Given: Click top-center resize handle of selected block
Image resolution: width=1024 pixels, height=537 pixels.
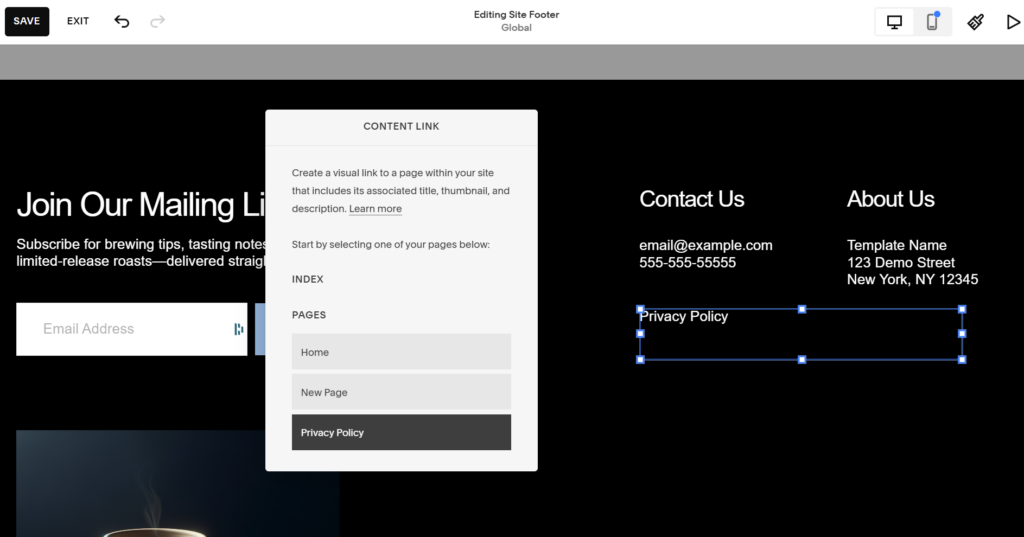Looking at the screenshot, I should (x=801, y=310).
